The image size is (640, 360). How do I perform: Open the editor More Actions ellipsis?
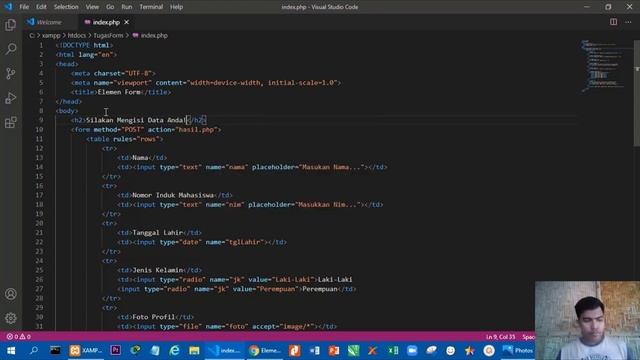tap(628, 22)
